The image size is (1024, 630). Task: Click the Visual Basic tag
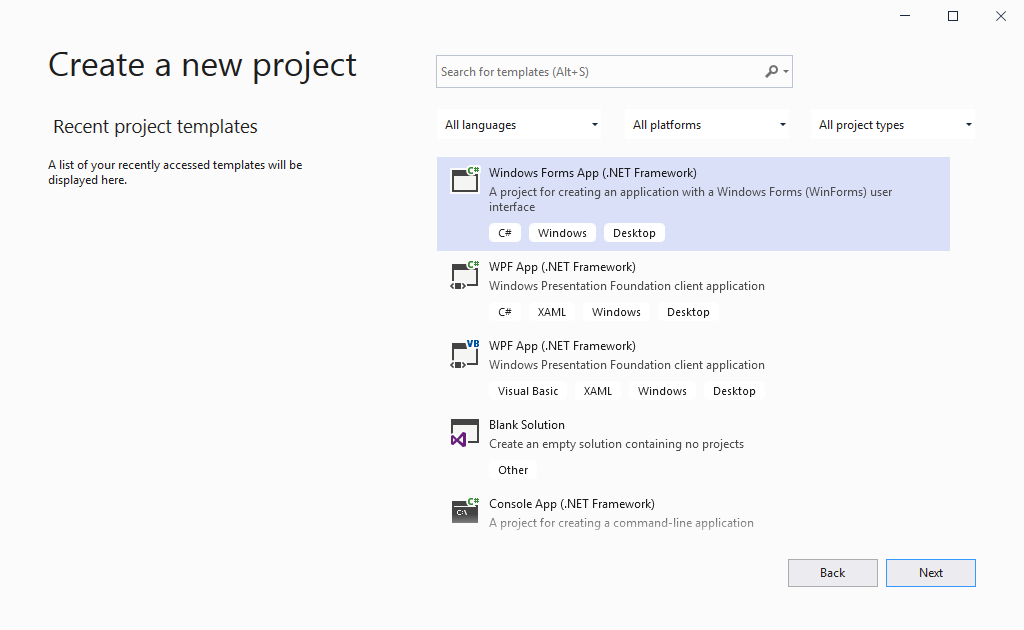(528, 391)
